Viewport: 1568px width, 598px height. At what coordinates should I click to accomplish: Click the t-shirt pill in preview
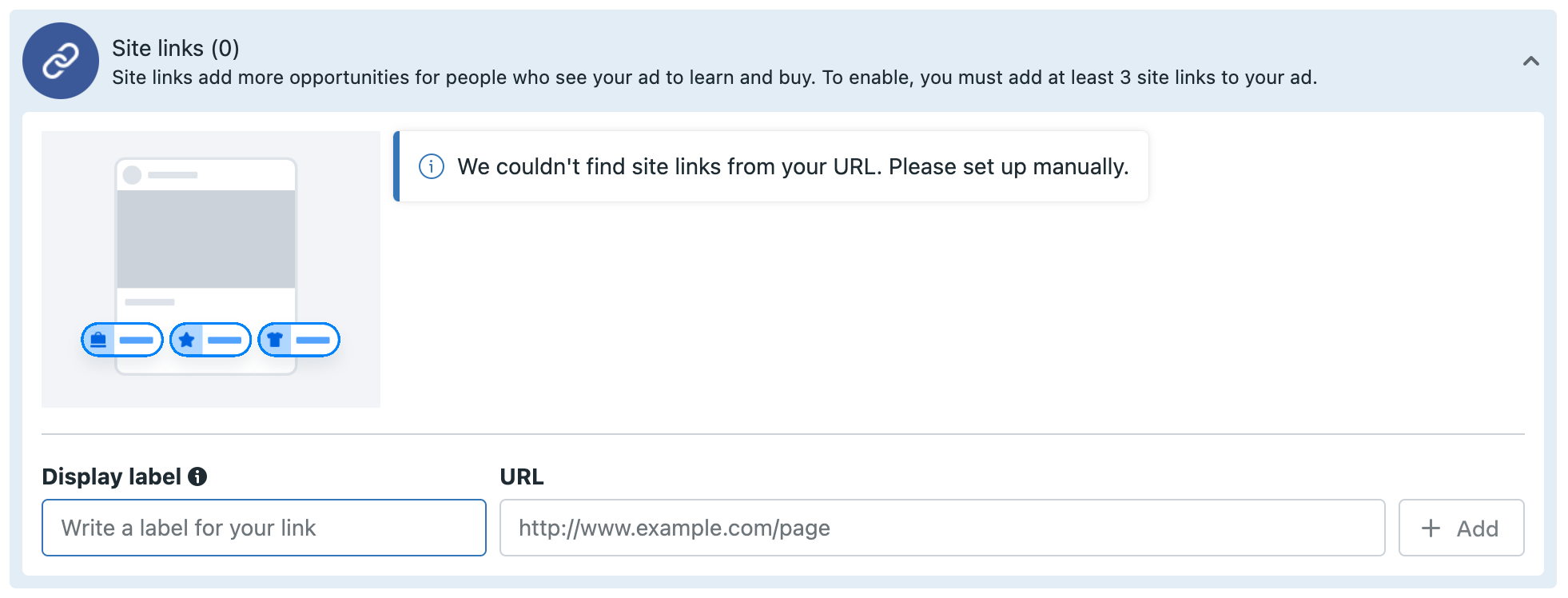(x=299, y=340)
